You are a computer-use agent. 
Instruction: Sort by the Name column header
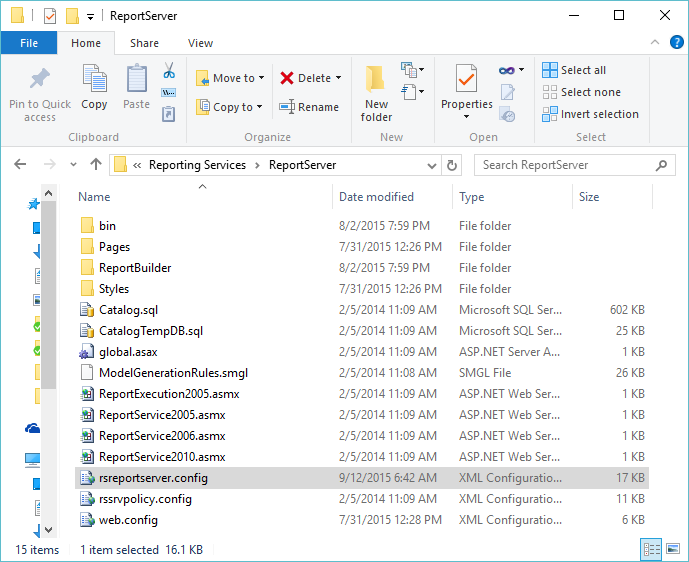[x=94, y=197]
